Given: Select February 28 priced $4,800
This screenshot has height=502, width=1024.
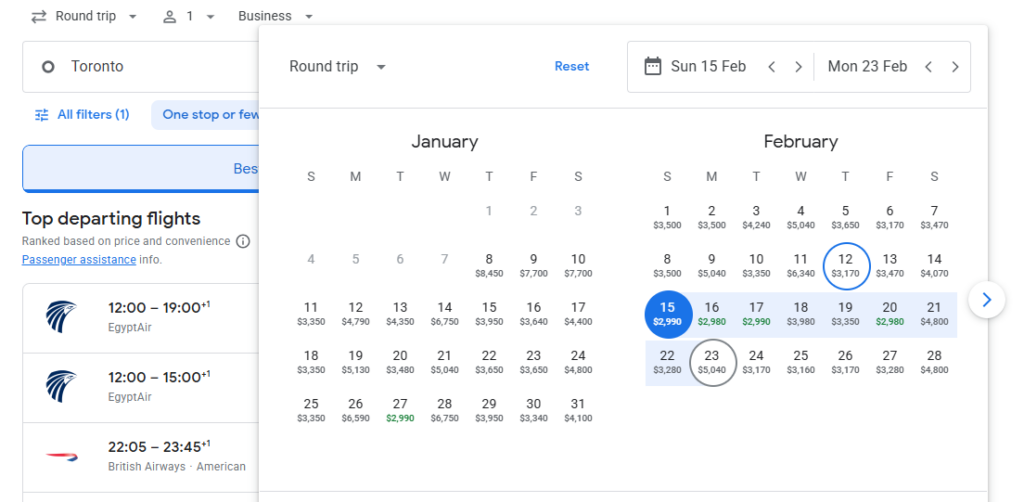Looking at the screenshot, I should 935,362.
